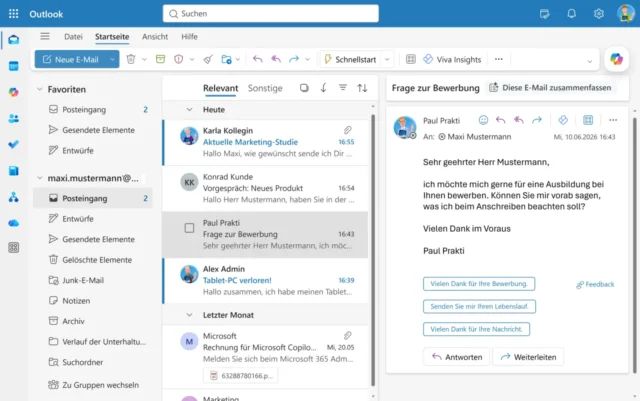Click Viva Insights in the toolbar
Screen dimensions: 640x401
pyautogui.click(x=452, y=60)
